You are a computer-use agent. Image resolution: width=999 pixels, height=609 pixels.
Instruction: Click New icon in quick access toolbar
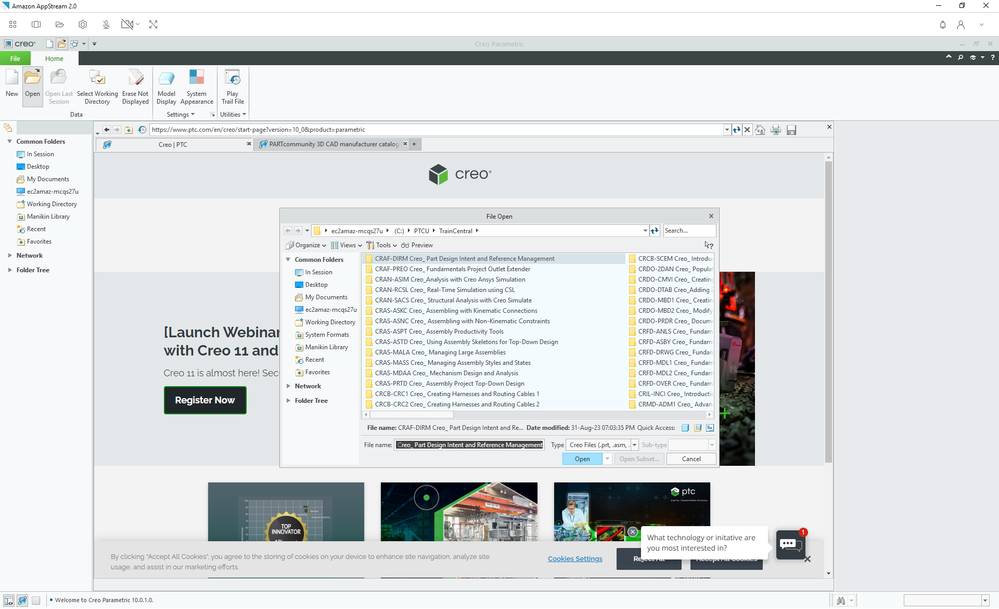(x=49, y=44)
